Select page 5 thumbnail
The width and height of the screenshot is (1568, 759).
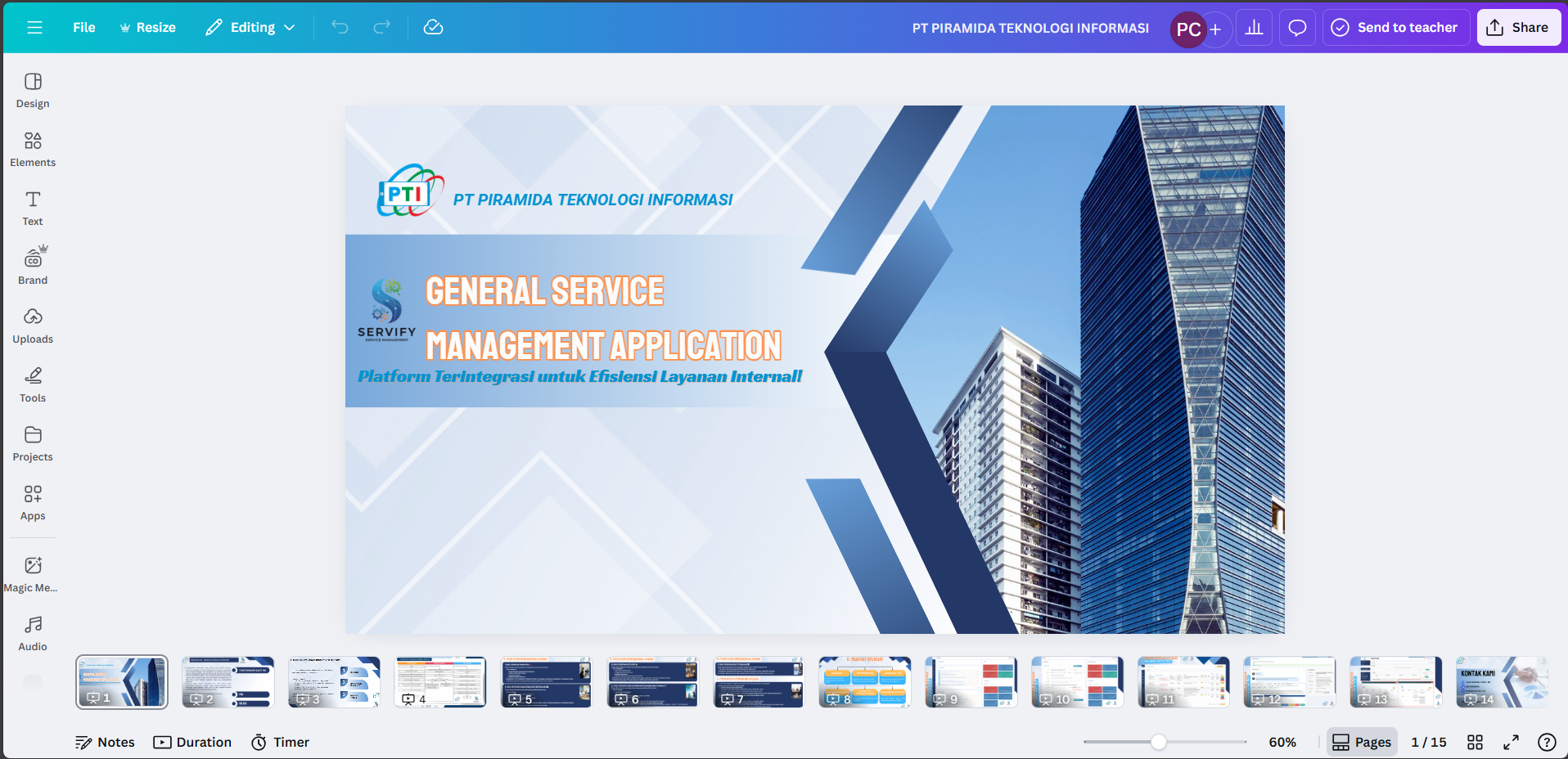(546, 681)
